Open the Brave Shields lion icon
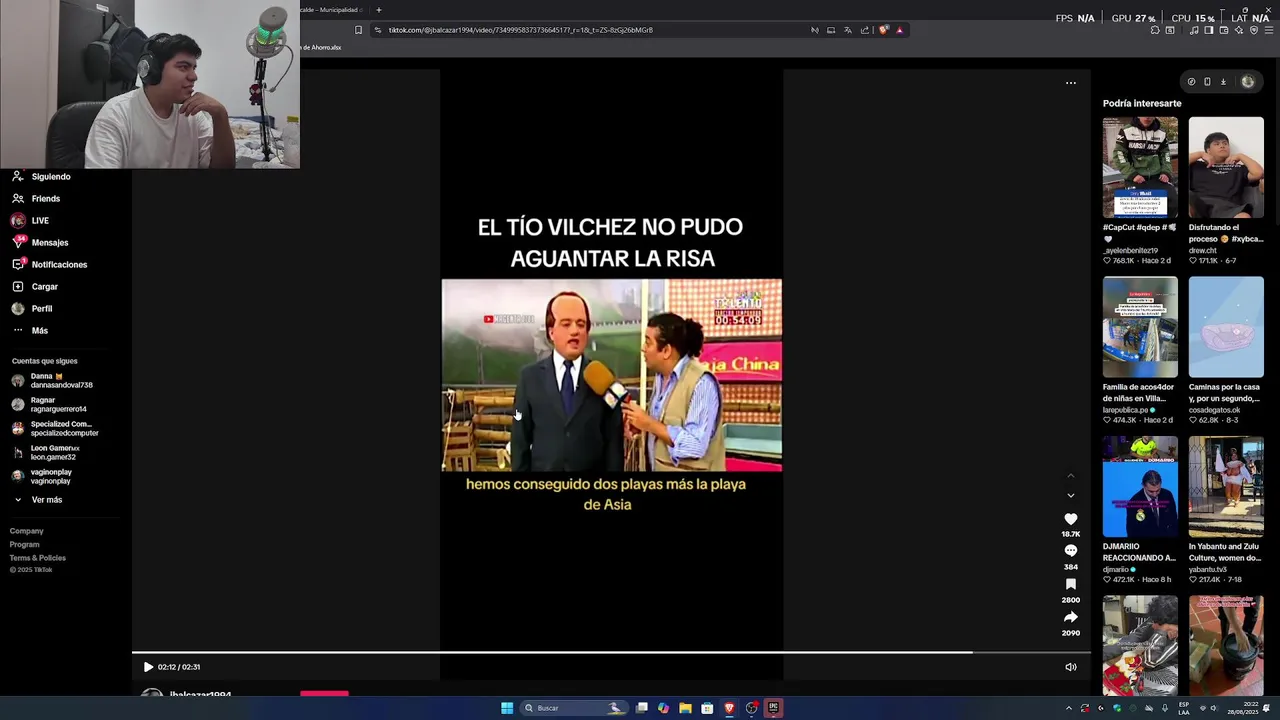Image resolution: width=1280 pixels, height=720 pixels. click(x=884, y=30)
